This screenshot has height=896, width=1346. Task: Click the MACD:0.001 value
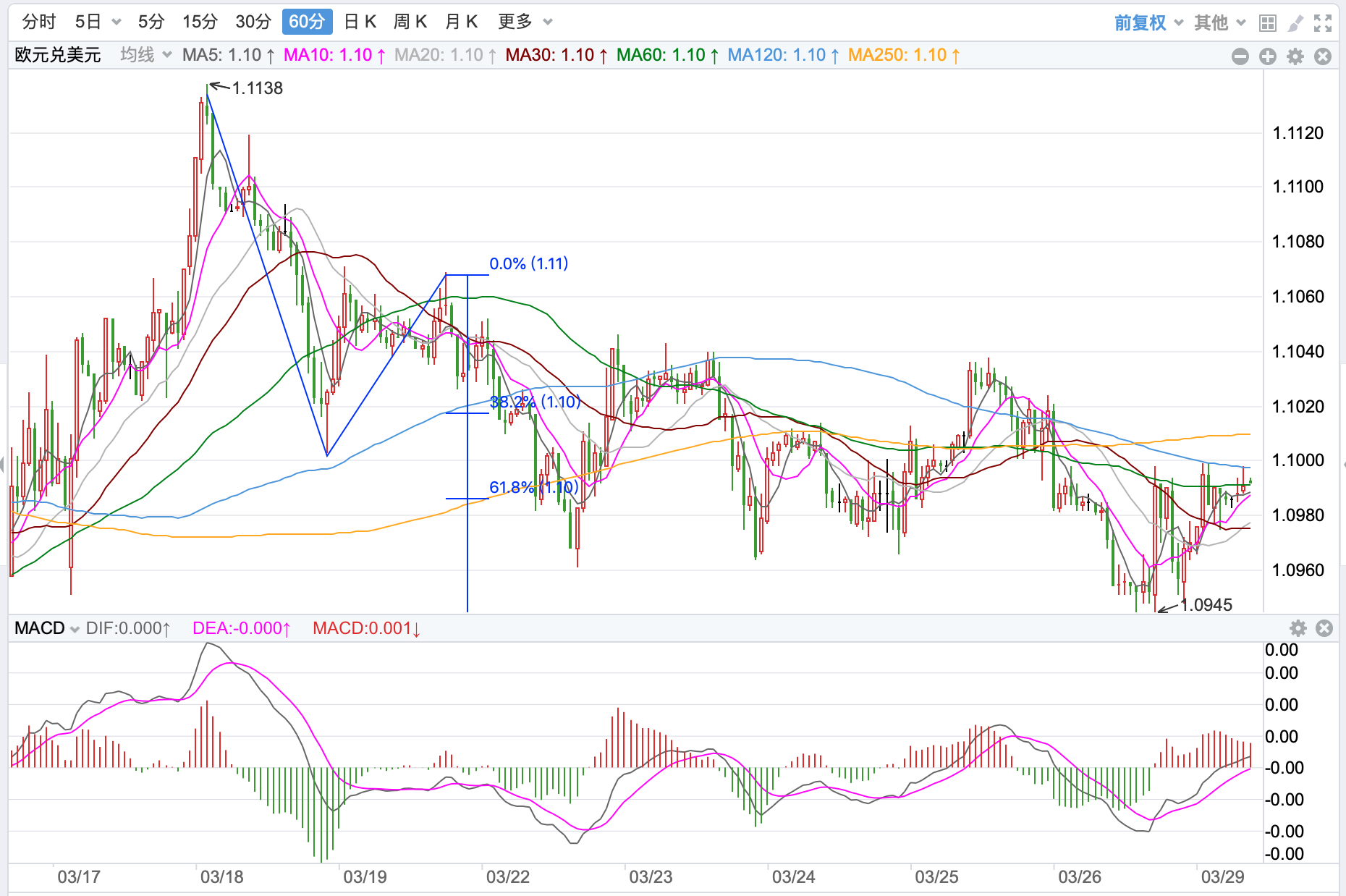[366, 628]
